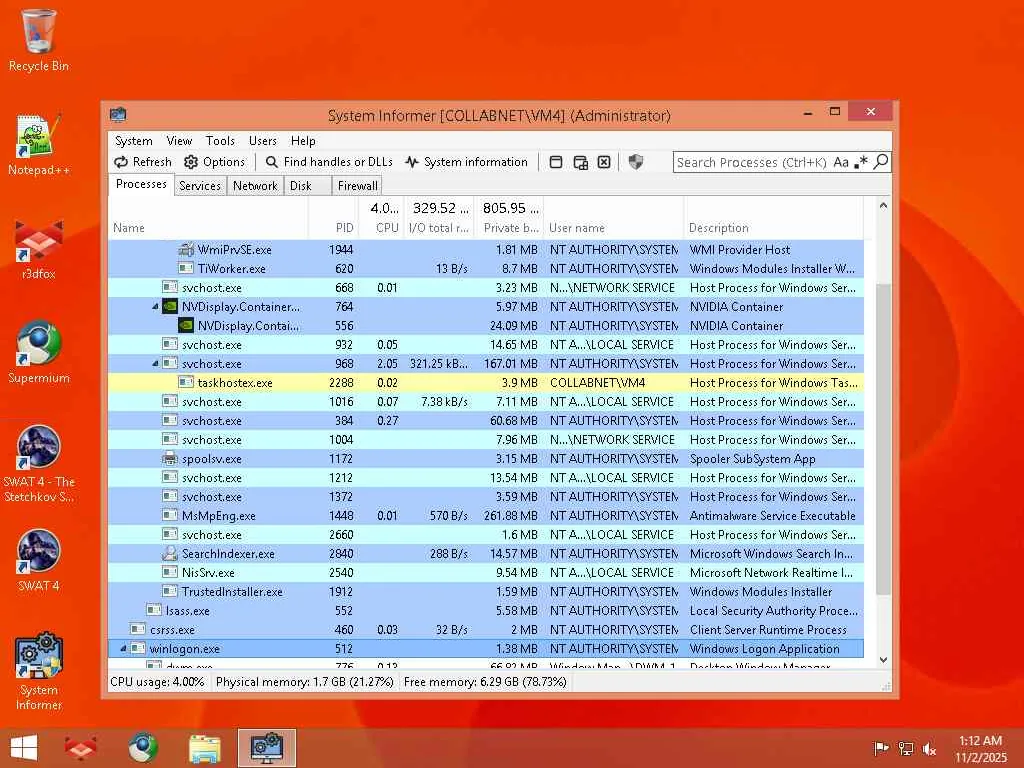Open the System menu

tap(133, 140)
